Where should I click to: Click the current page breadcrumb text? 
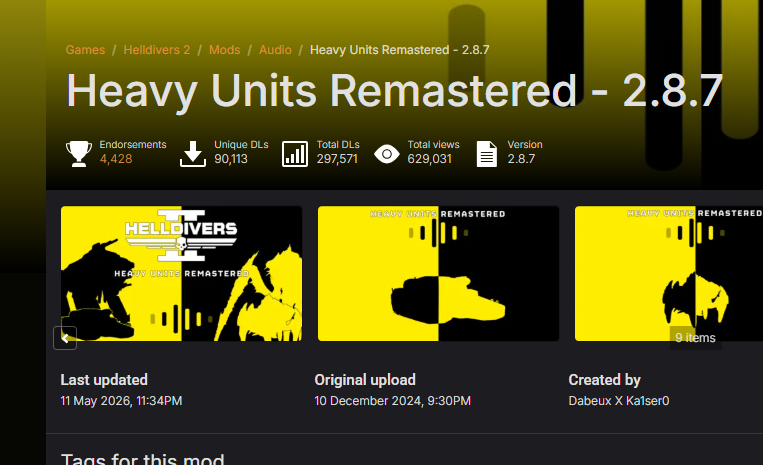pos(400,50)
